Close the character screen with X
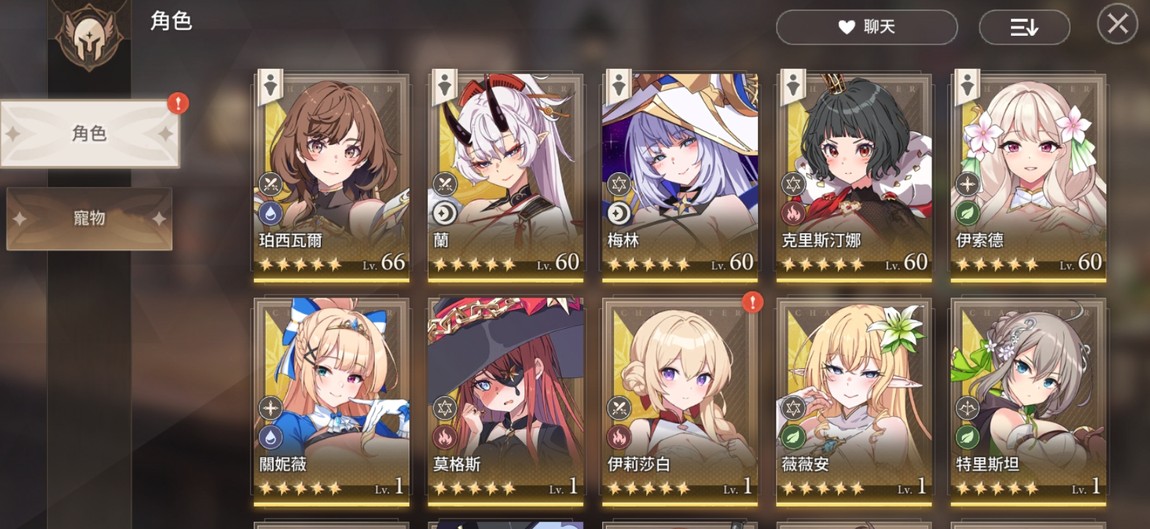This screenshot has width=1150, height=529. 1117,24
